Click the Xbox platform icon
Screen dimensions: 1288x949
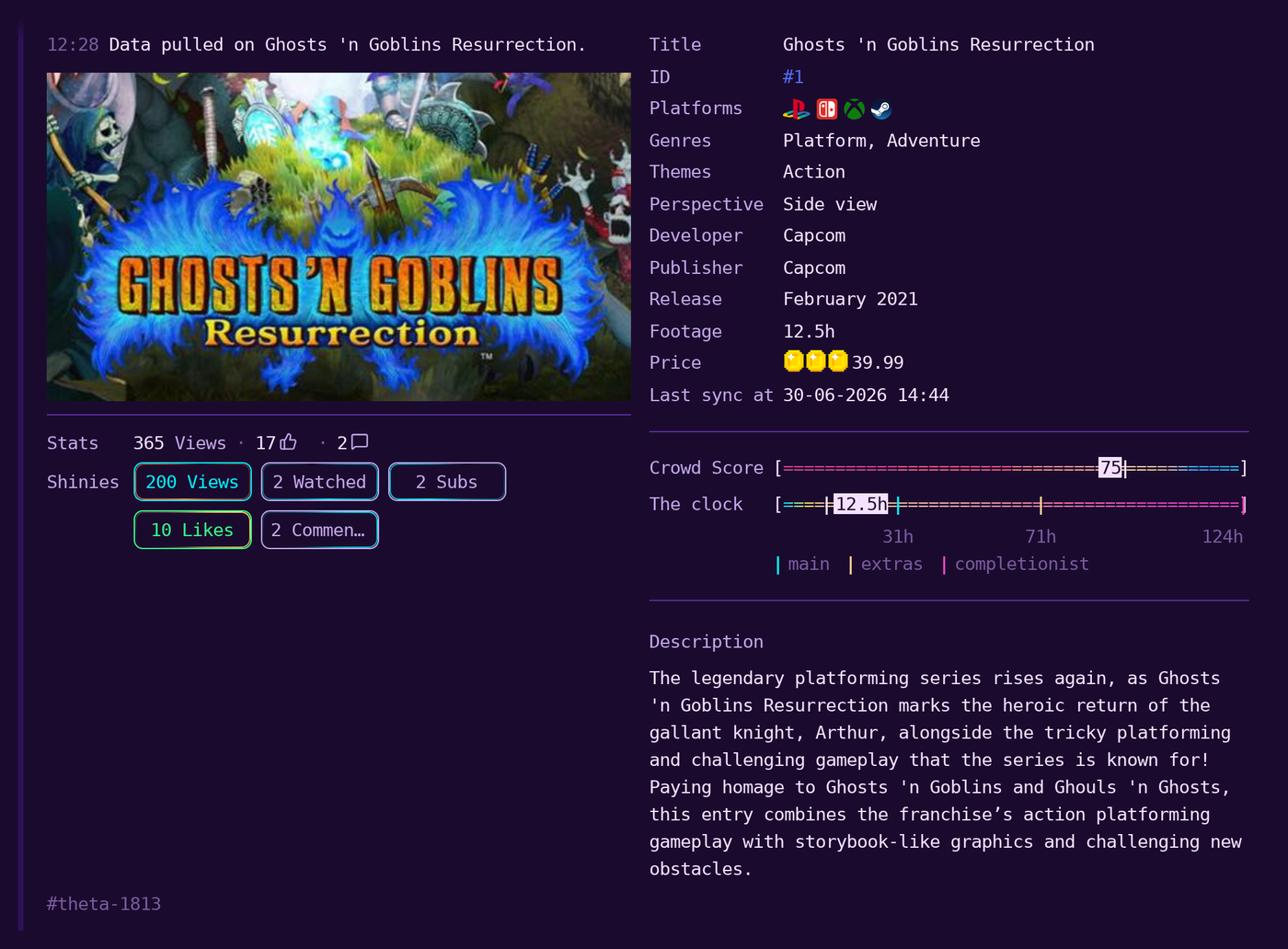point(855,109)
